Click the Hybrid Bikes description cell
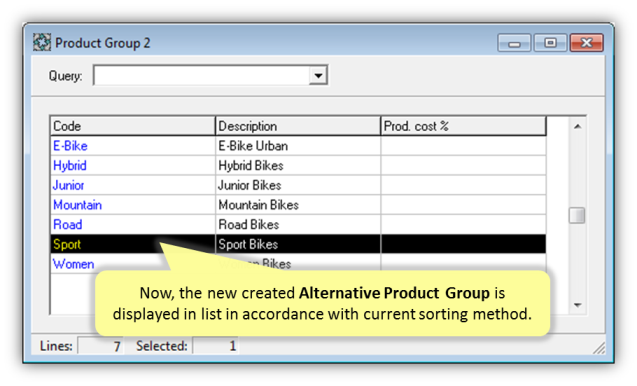This screenshot has width=637, height=386. point(298,165)
